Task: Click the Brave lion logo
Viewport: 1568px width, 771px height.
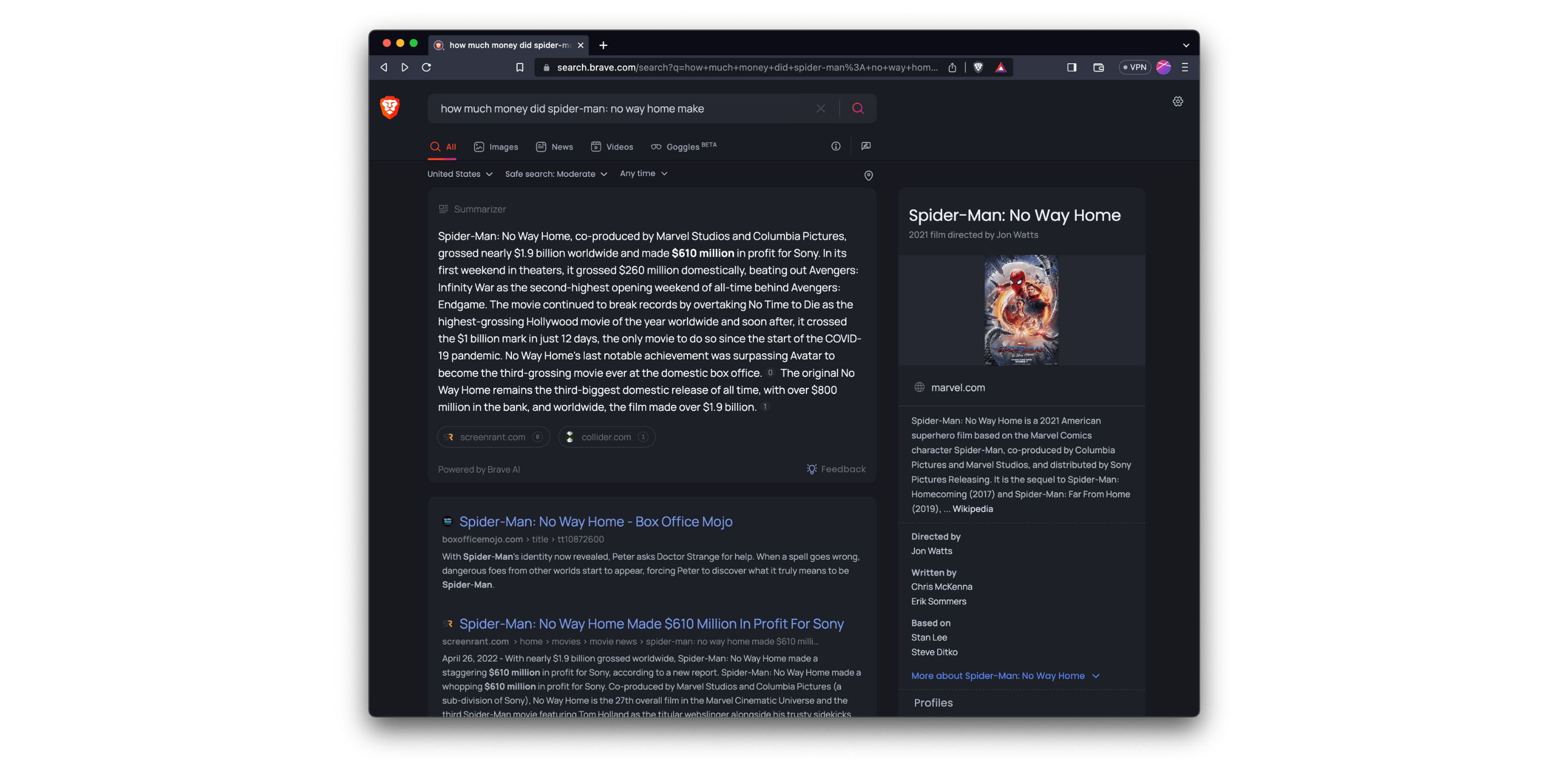Action: coord(390,108)
